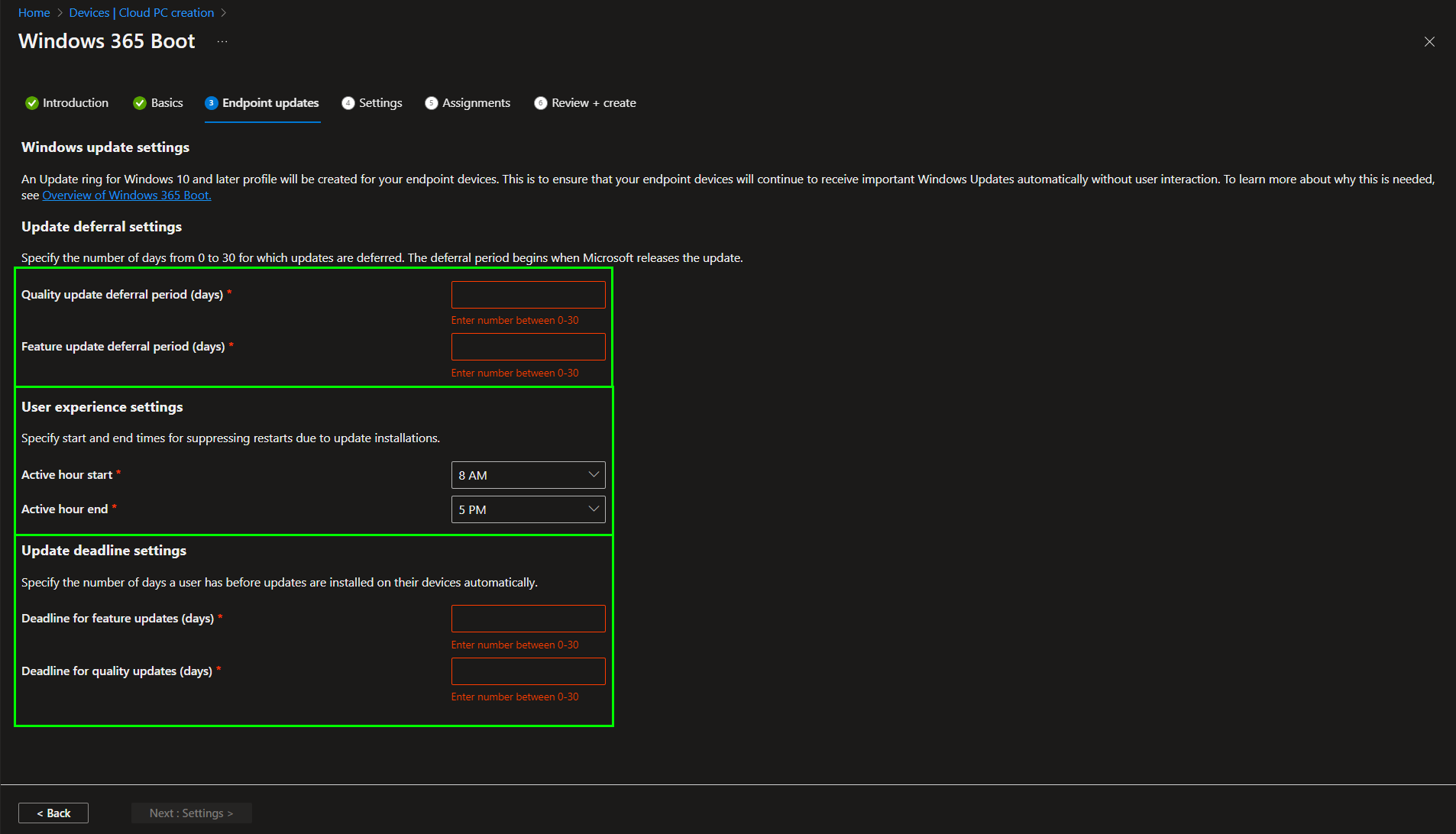Open Devices | Cloud PC creation breadcrumb
The width and height of the screenshot is (1456, 834).
(141, 13)
